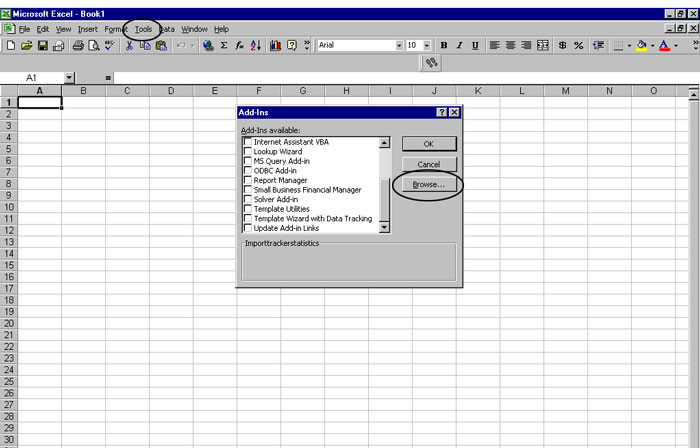Apply Bold formatting

coord(444,45)
